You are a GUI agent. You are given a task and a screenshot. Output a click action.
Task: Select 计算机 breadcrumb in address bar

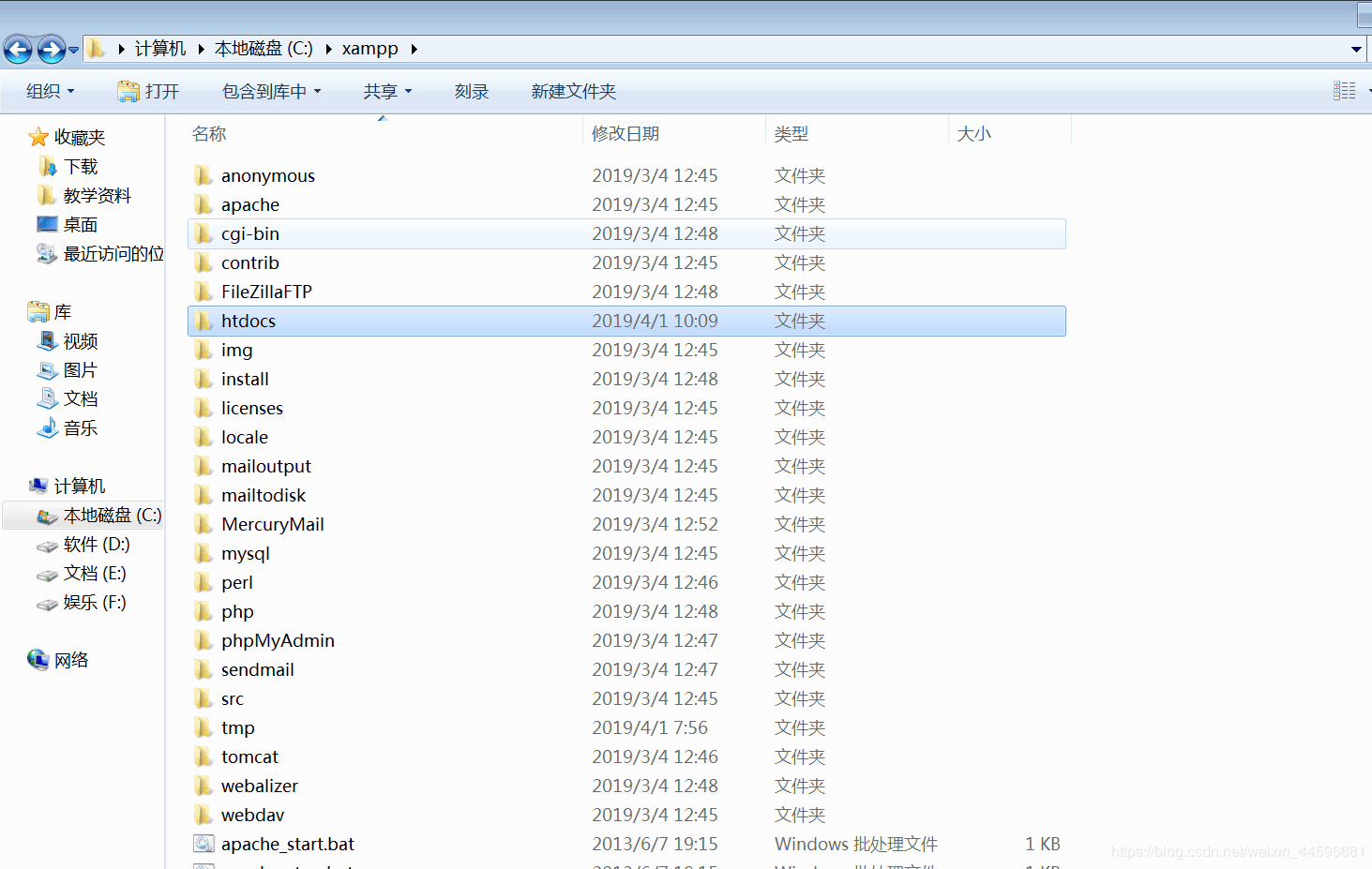(x=160, y=48)
